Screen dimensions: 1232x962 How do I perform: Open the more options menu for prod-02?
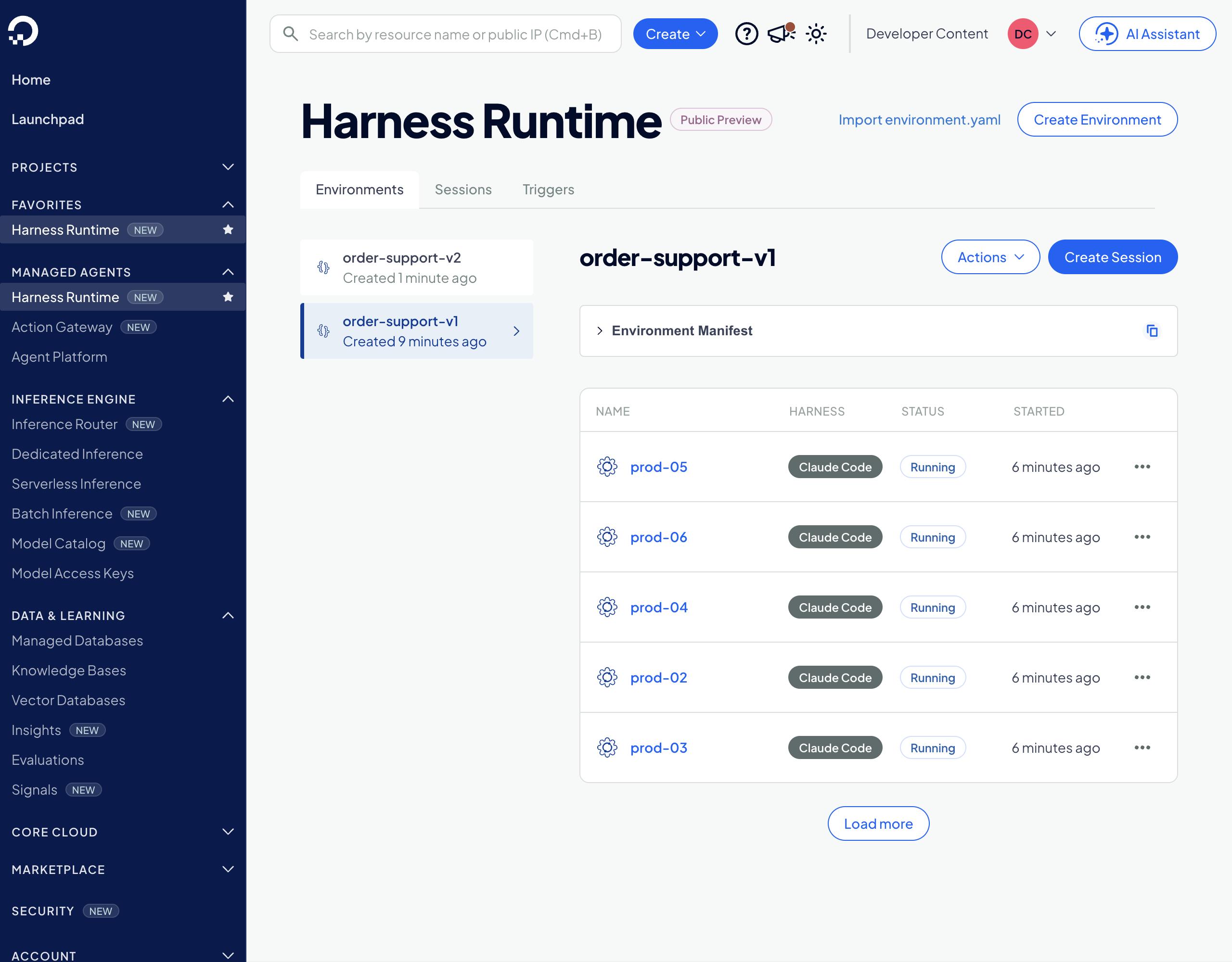pos(1142,677)
